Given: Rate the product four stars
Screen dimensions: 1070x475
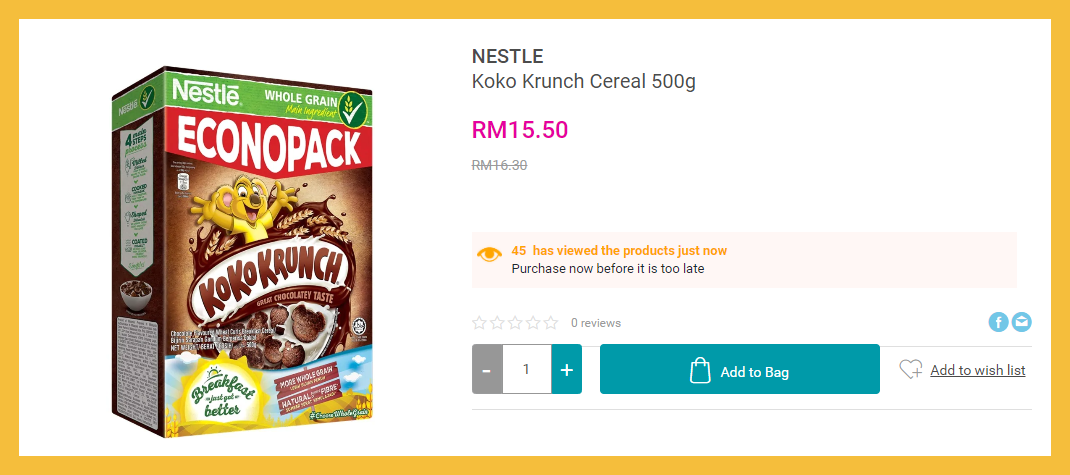Looking at the screenshot, I should (x=533, y=323).
